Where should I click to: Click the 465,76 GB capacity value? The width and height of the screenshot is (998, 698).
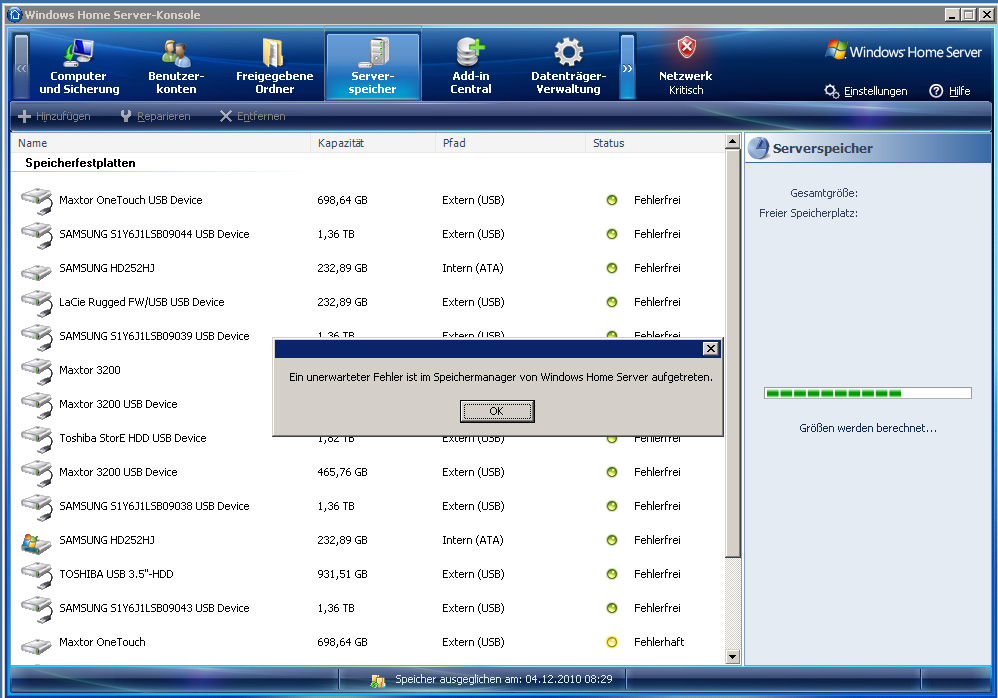click(x=342, y=472)
